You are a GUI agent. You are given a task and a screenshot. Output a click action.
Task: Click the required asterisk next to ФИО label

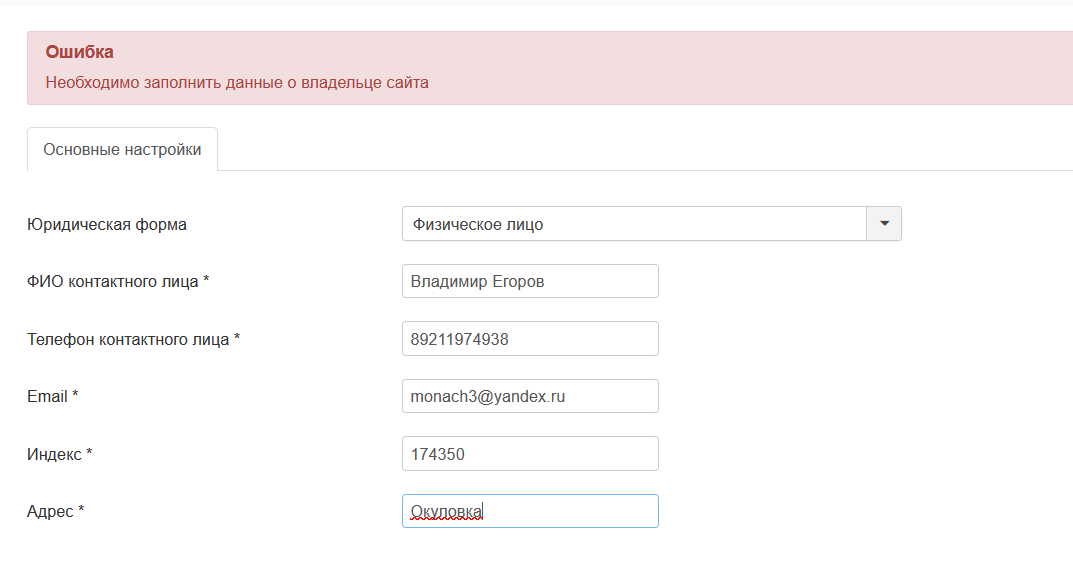206,282
